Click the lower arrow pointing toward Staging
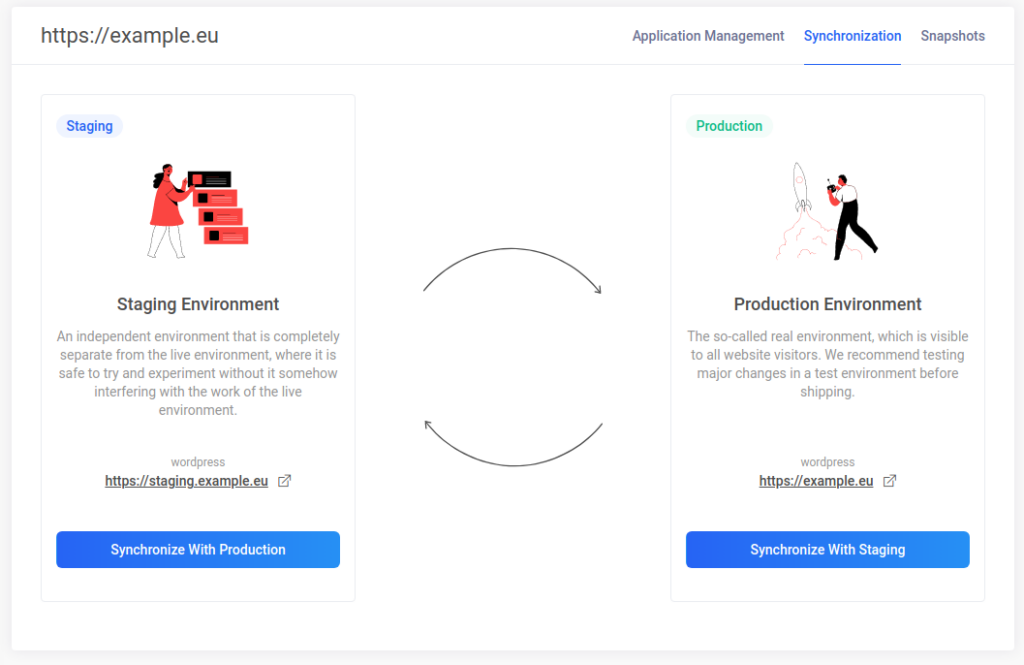1024x665 pixels. (x=512, y=462)
